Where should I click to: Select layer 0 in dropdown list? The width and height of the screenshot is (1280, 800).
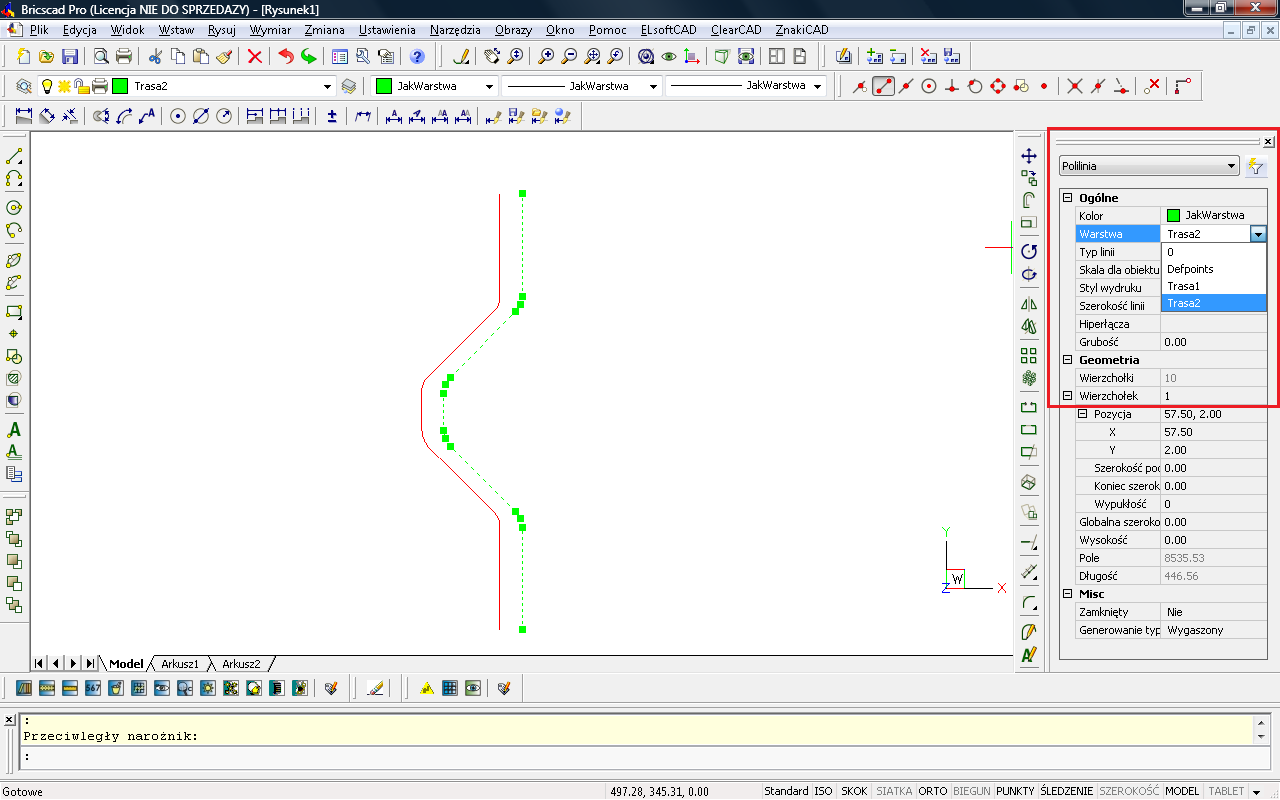coord(1213,252)
